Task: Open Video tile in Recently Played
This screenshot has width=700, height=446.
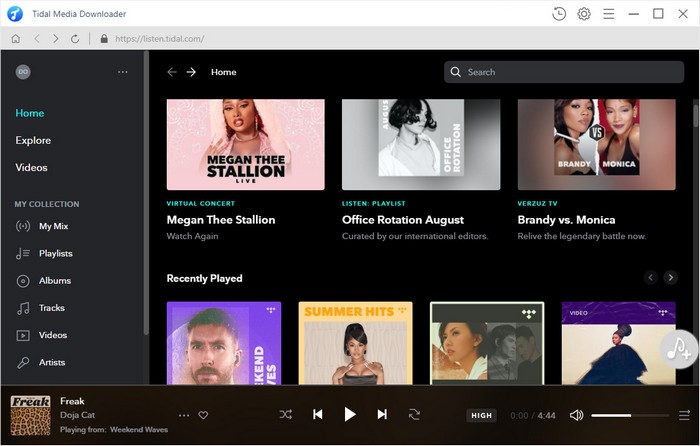Action: pos(618,343)
